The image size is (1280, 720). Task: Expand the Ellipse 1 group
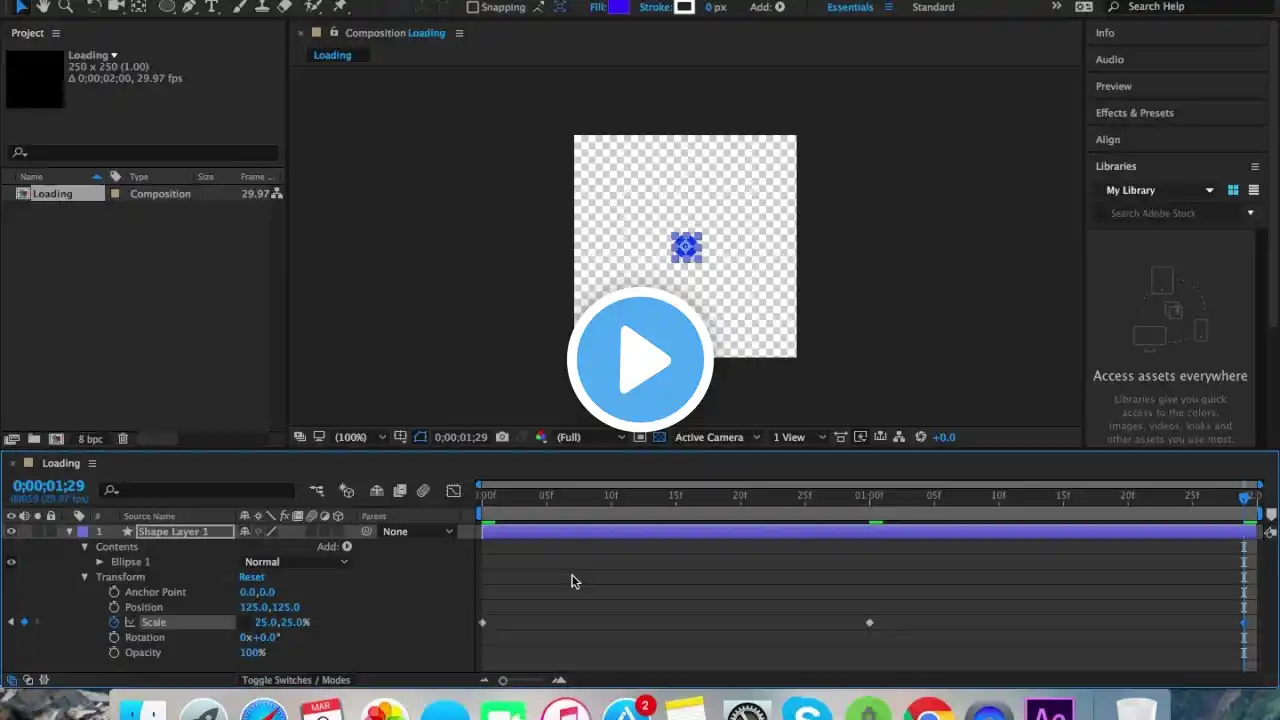click(x=99, y=562)
